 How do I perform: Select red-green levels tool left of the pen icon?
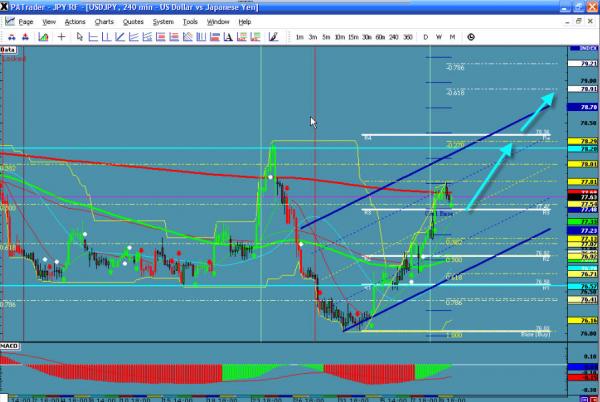255,37
